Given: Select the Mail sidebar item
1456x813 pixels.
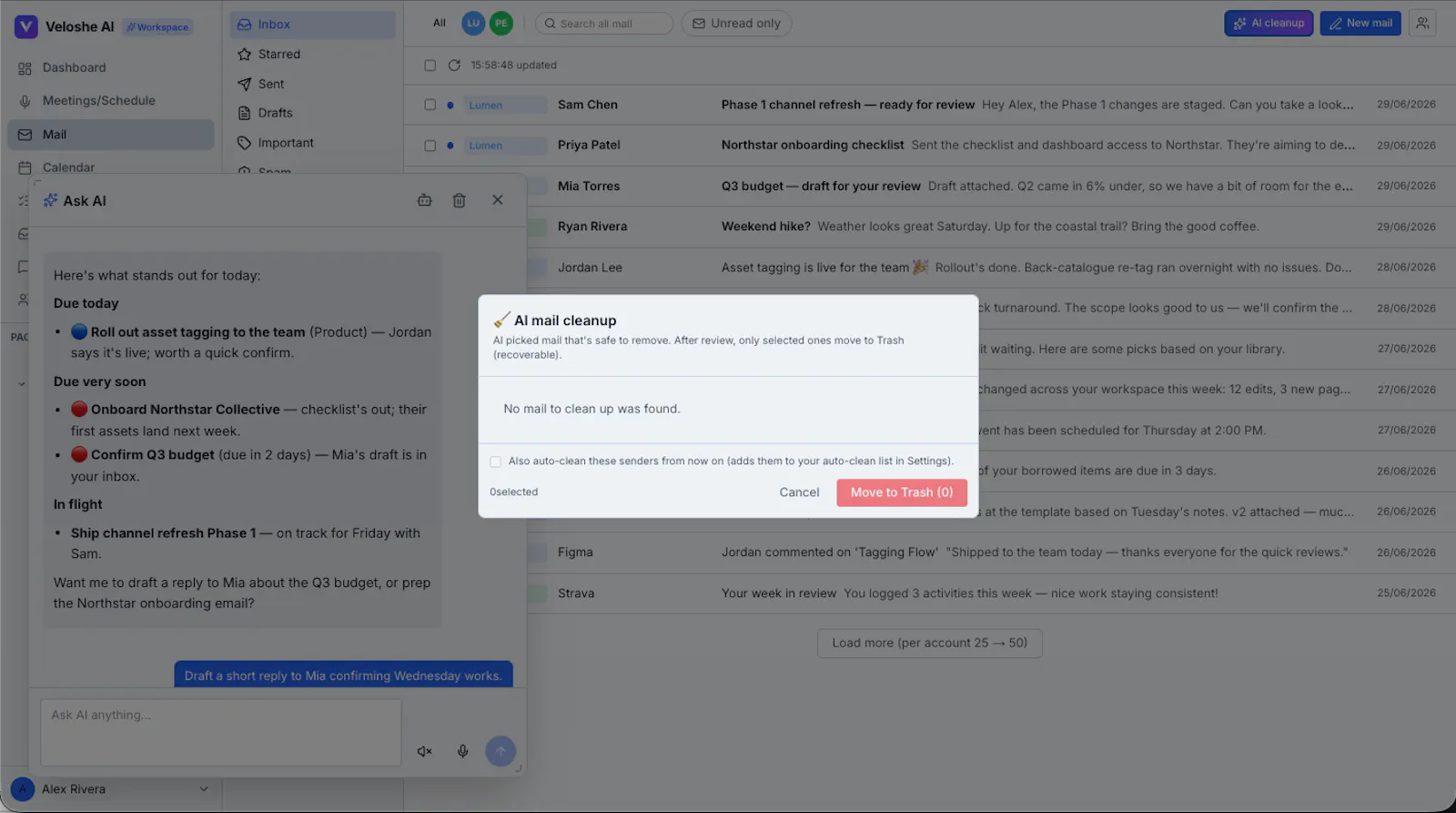Looking at the screenshot, I should point(109,135).
